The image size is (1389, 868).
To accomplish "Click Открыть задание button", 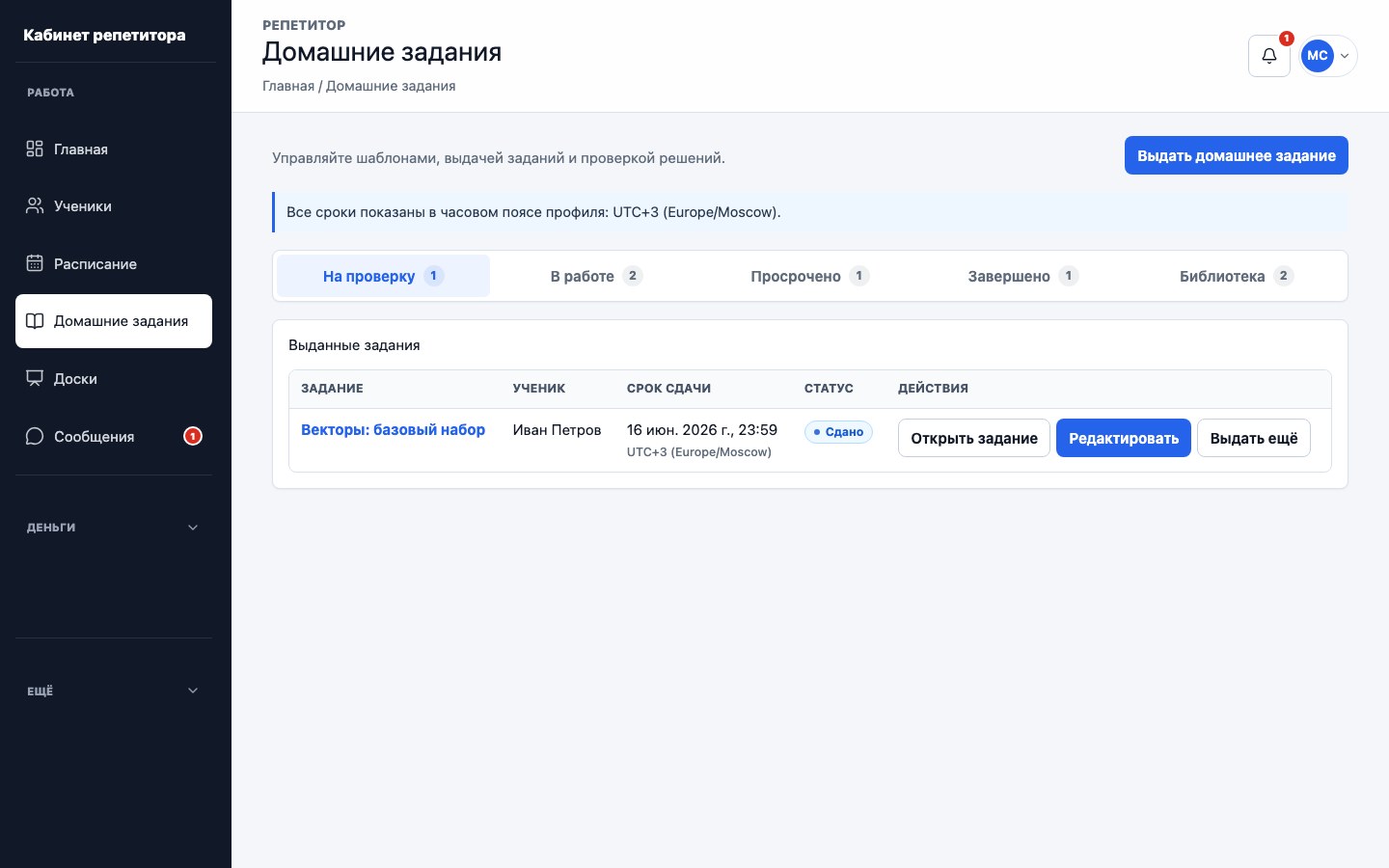I will (x=974, y=438).
